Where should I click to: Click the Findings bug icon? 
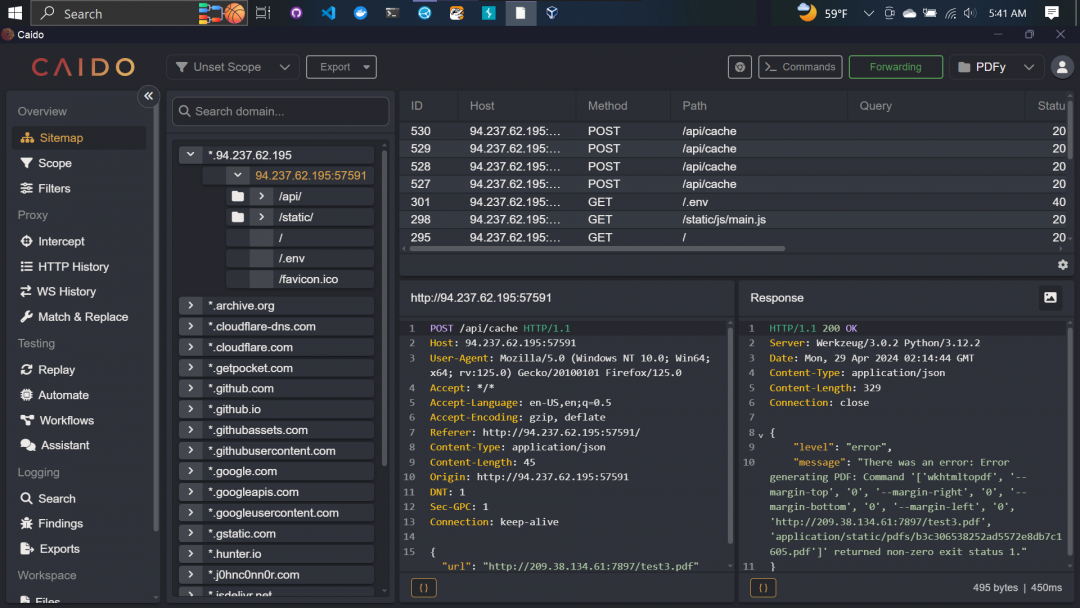[x=26, y=523]
